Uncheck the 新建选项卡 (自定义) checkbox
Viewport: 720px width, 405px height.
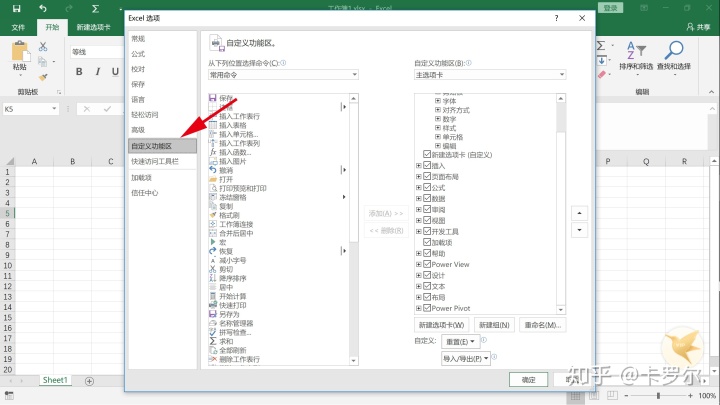(427, 154)
